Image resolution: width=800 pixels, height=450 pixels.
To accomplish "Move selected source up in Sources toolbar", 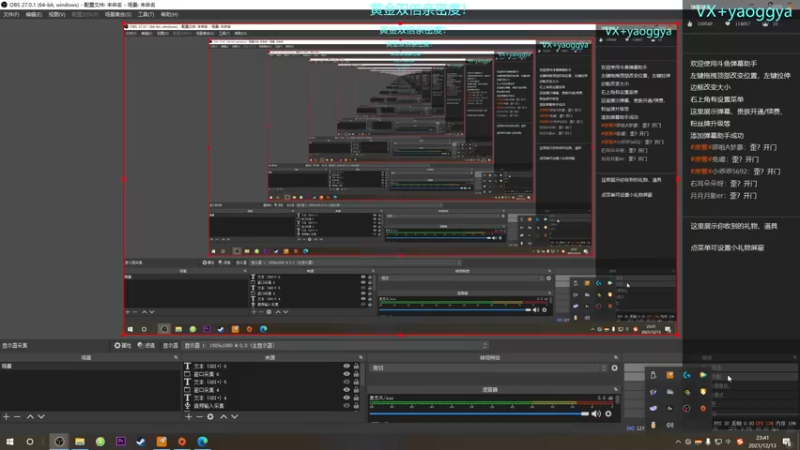I will (223, 417).
